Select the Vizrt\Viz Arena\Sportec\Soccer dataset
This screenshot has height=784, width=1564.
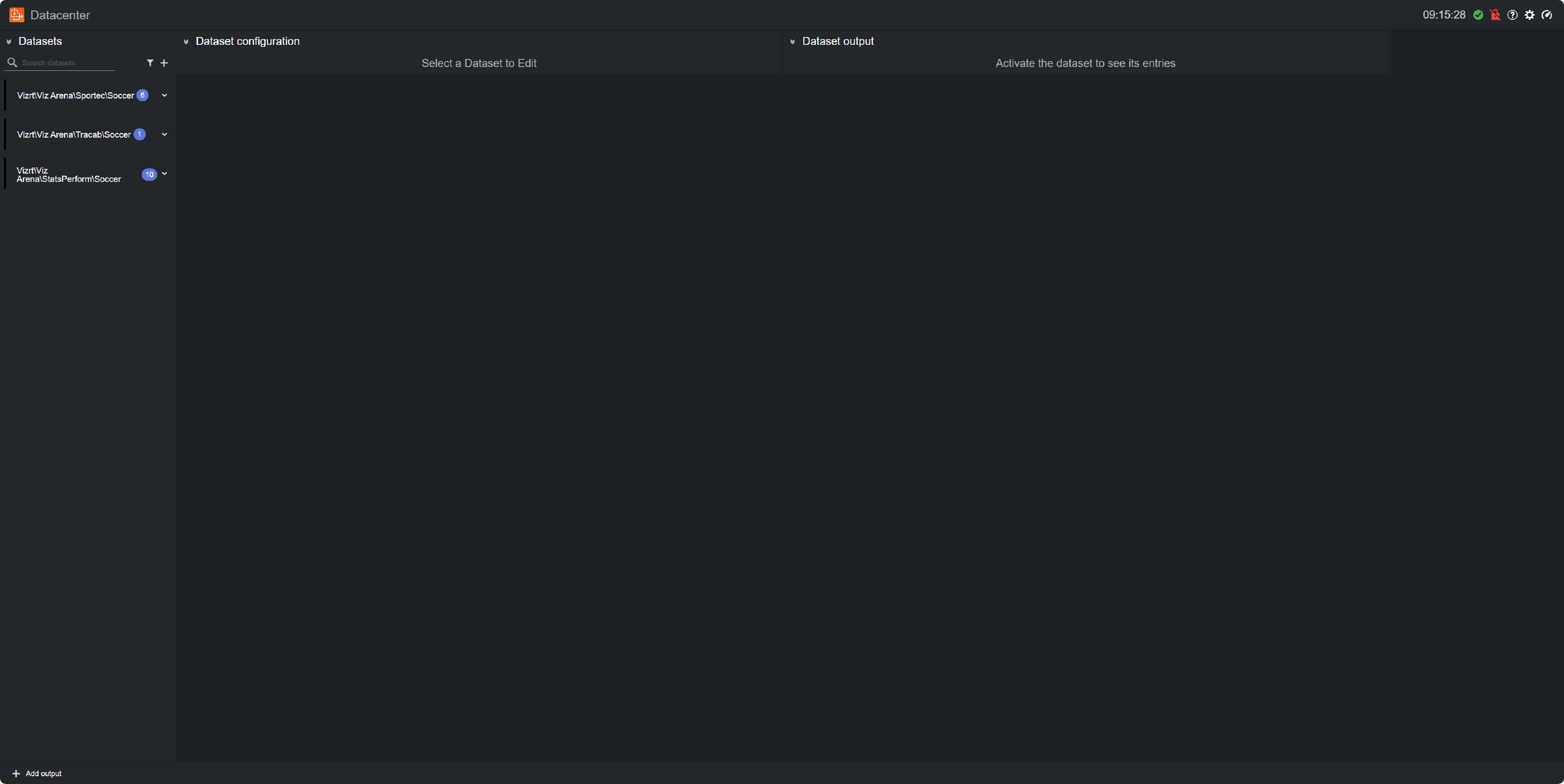click(x=75, y=95)
